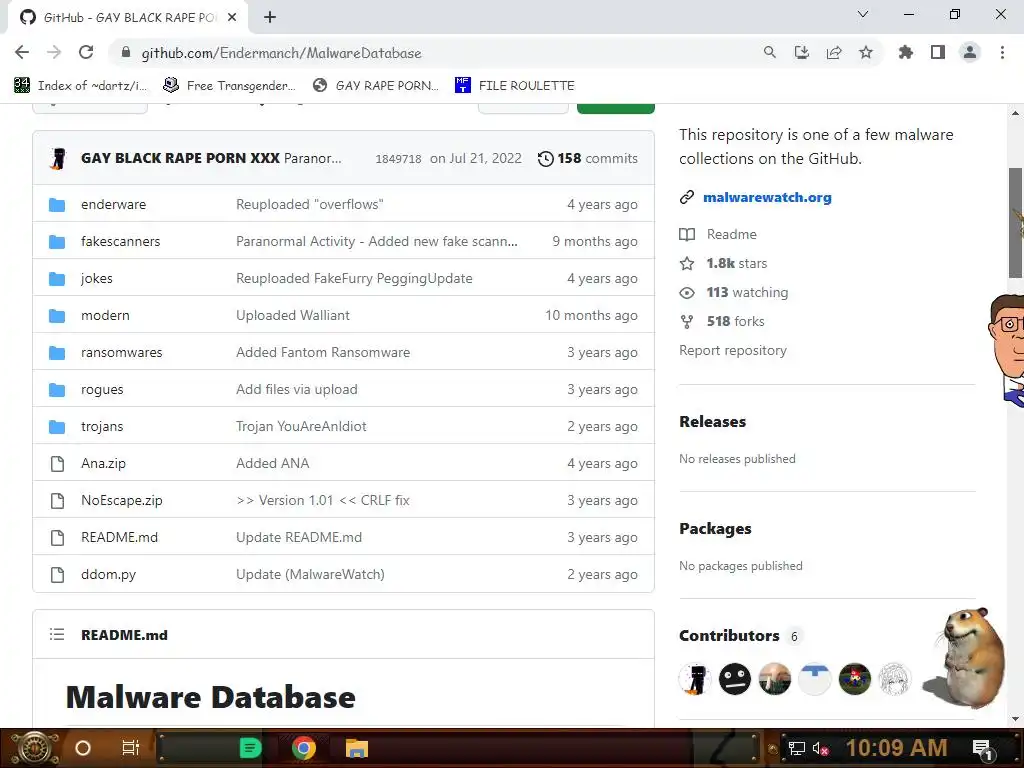Open the Start menu orb on taskbar

[x=35, y=748]
